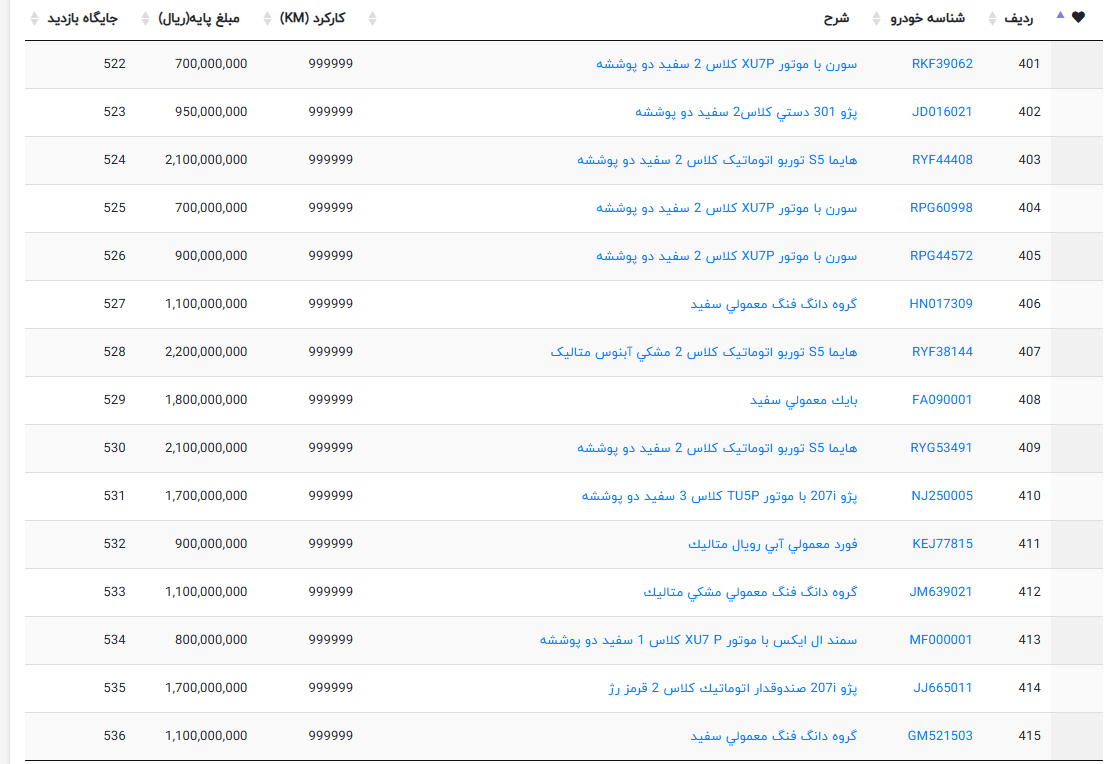Screen dimensions: 1117x764
Task: Click the heart favorites header icon
Action: tap(1078, 17)
